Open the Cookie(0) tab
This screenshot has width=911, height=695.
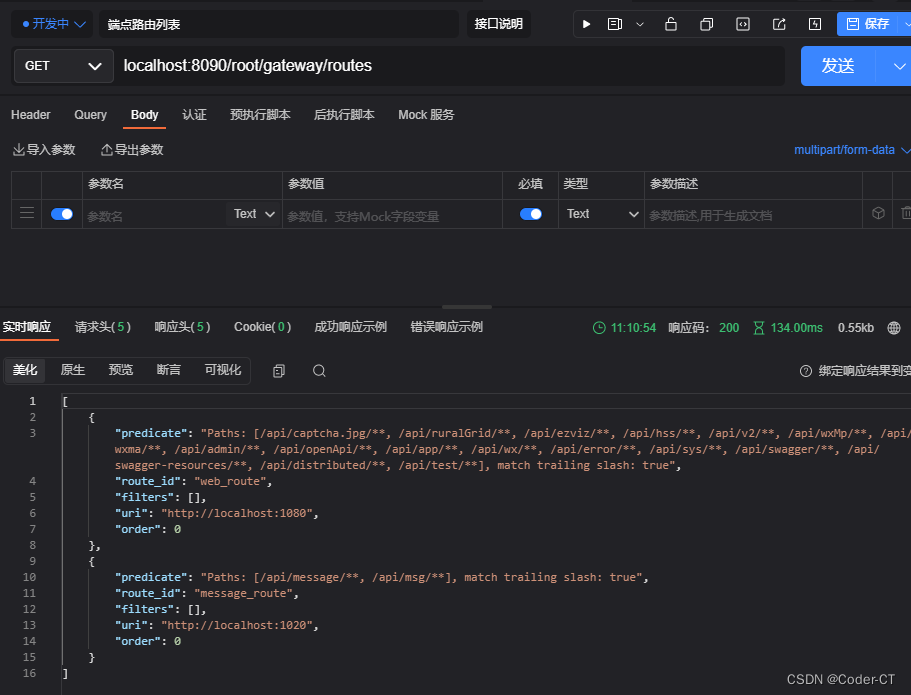pos(263,327)
